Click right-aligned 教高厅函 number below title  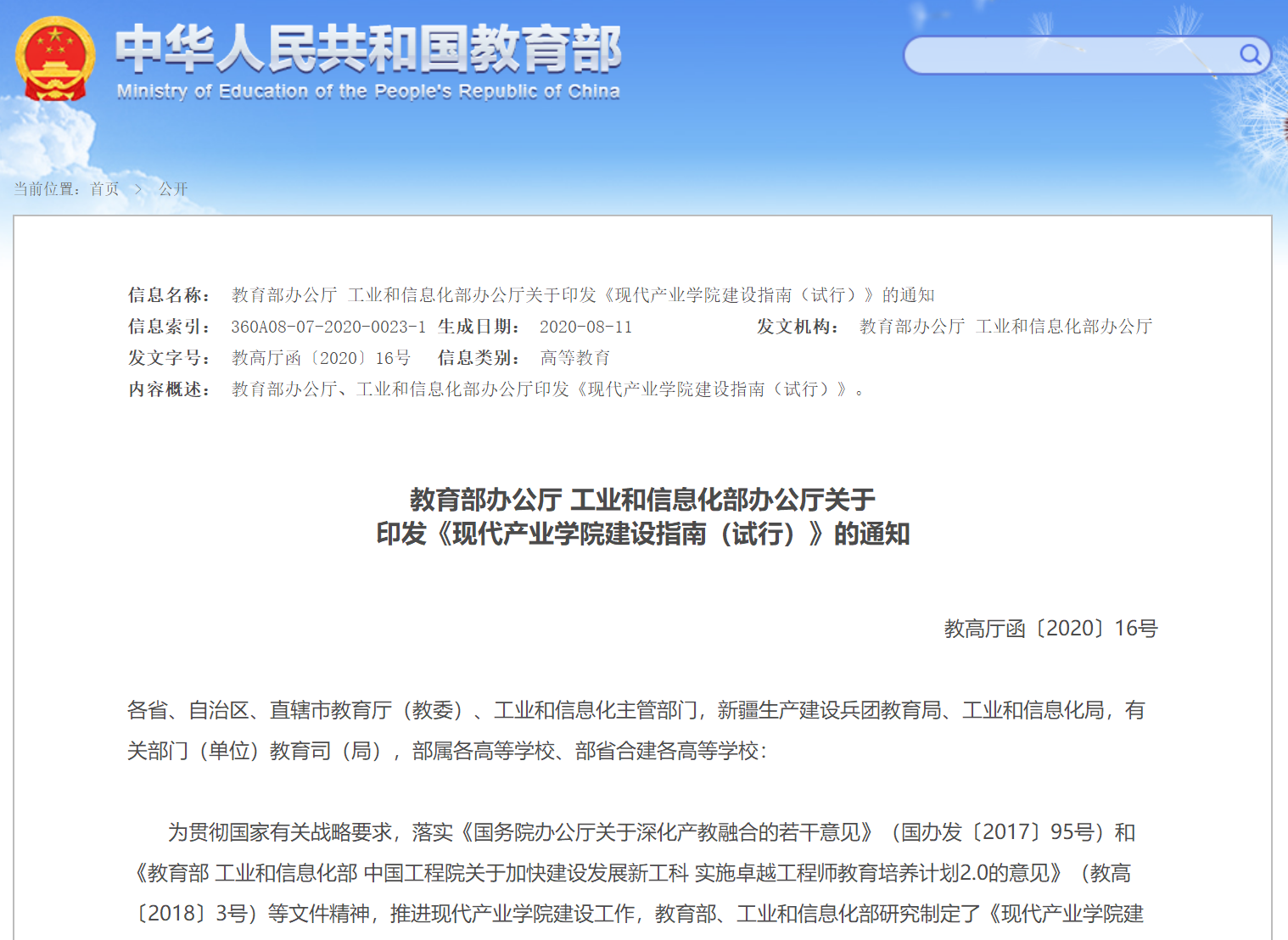tap(1050, 629)
